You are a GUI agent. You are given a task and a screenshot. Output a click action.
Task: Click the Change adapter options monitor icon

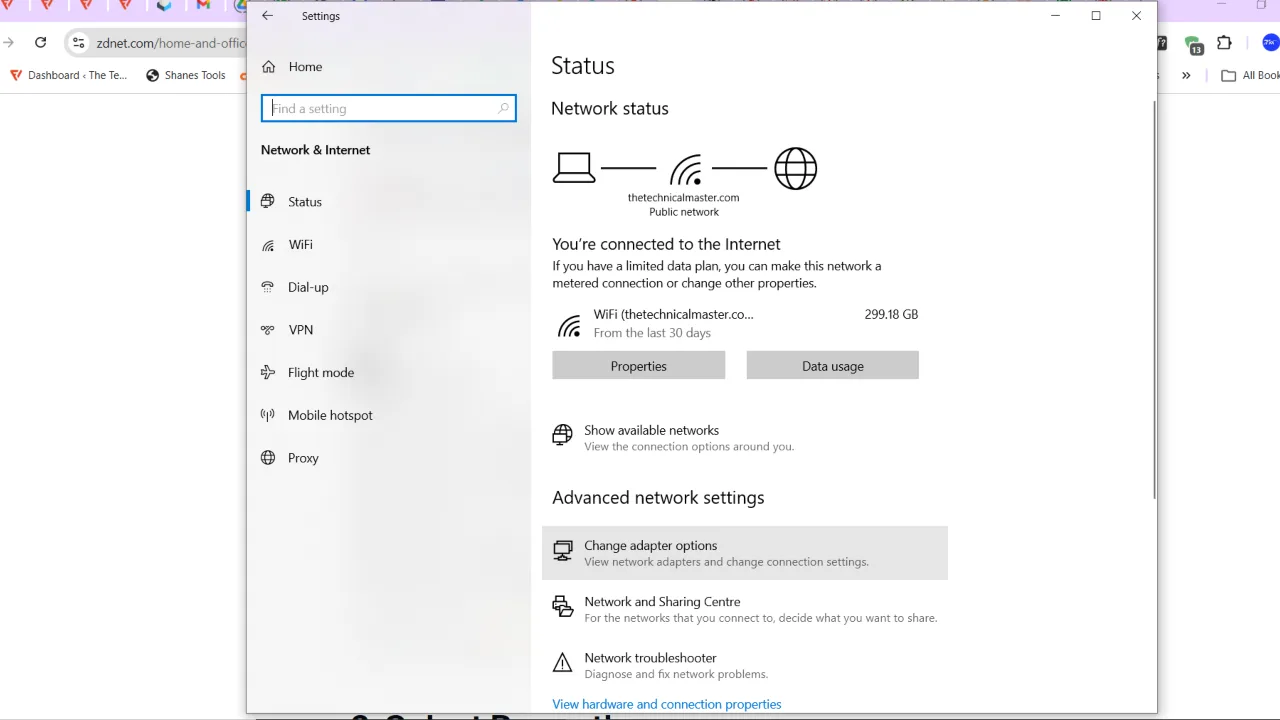pyautogui.click(x=562, y=550)
